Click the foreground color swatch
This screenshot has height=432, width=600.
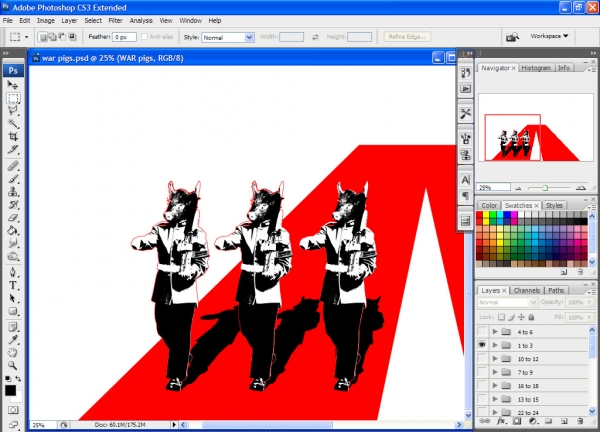pyautogui.click(x=11, y=390)
